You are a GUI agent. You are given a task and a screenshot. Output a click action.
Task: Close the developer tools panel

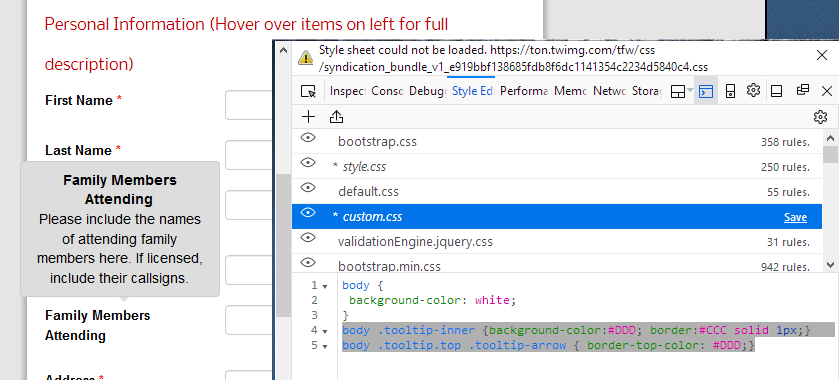click(x=827, y=91)
